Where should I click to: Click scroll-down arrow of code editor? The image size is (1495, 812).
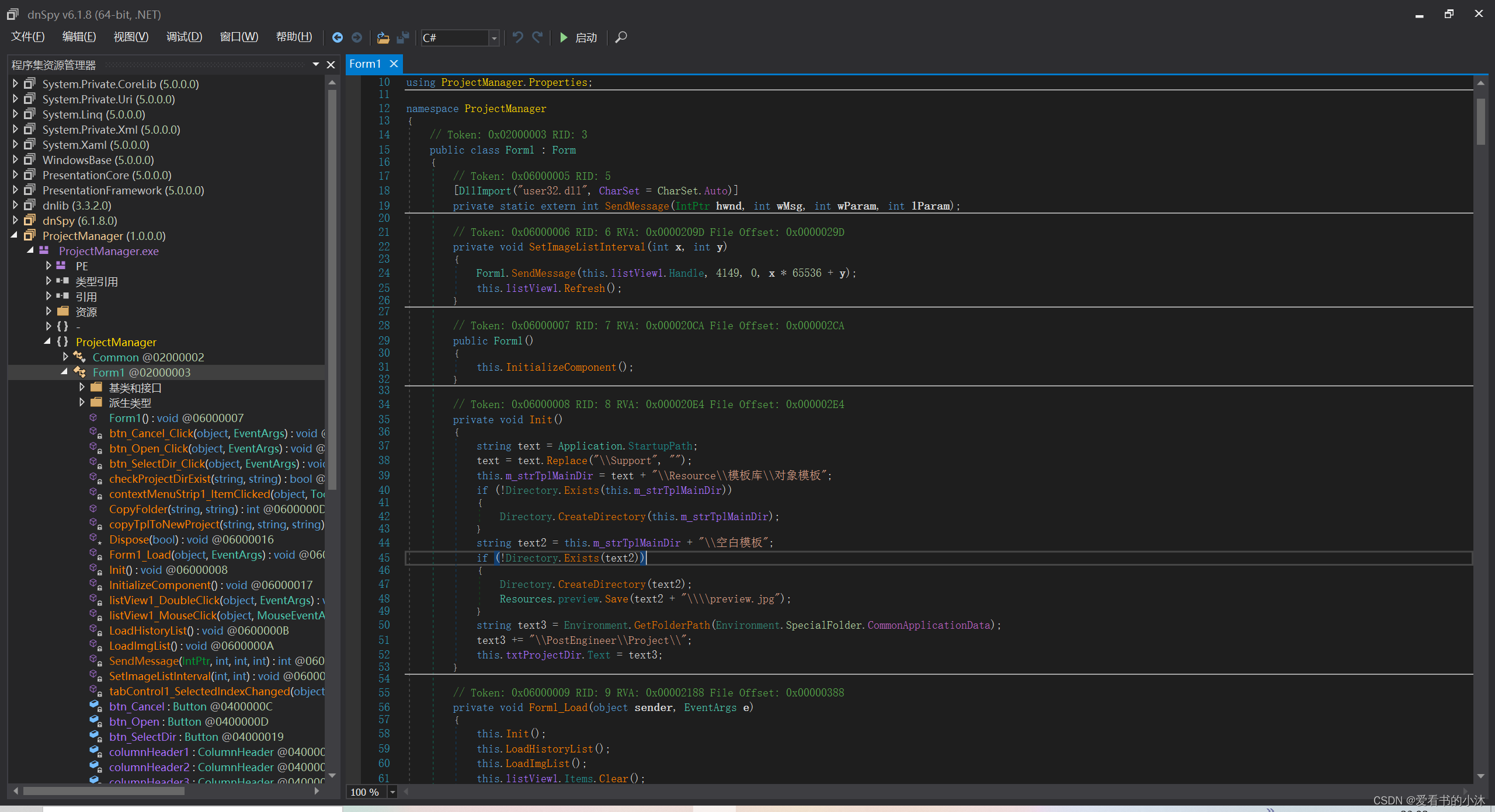[1480, 776]
